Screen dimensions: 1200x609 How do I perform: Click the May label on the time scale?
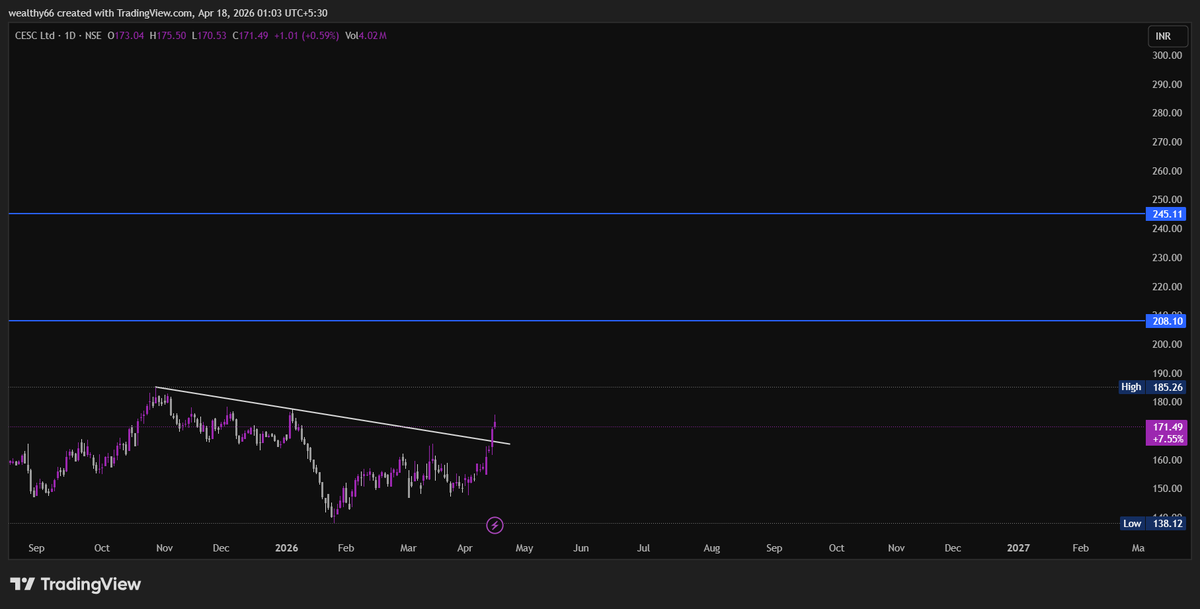(523, 548)
